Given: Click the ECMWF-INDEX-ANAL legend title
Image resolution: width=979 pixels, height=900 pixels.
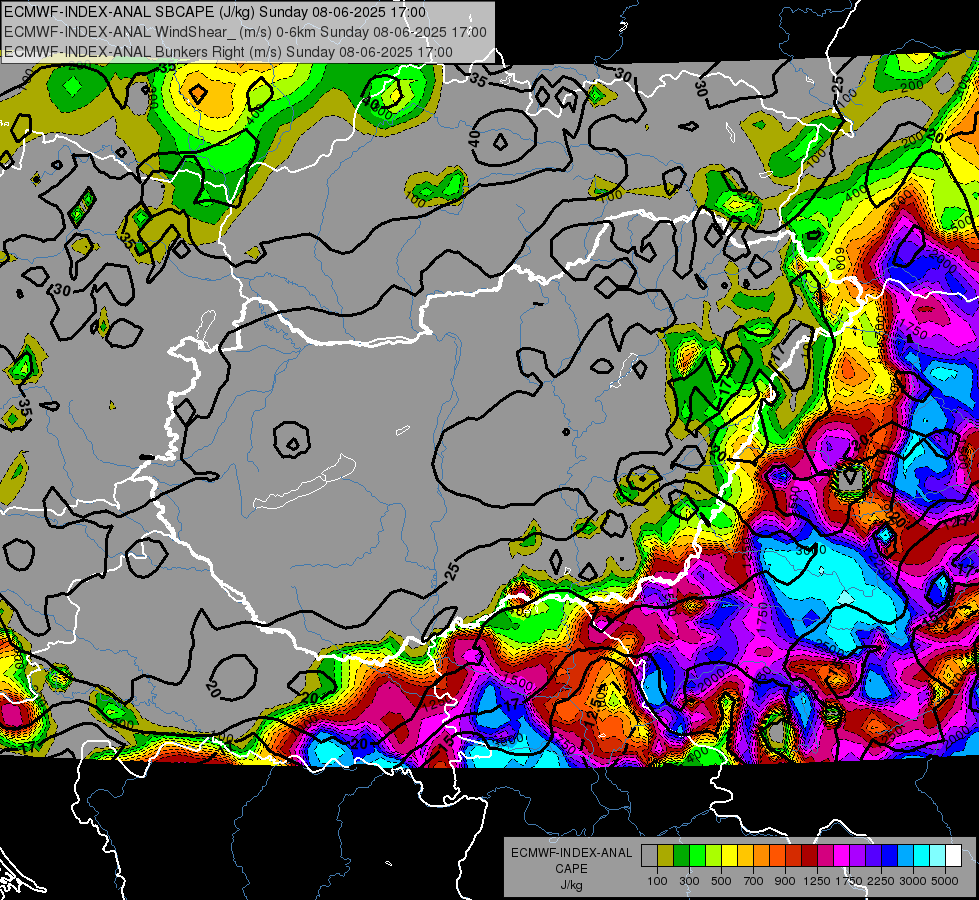Looking at the screenshot, I should (x=572, y=853).
